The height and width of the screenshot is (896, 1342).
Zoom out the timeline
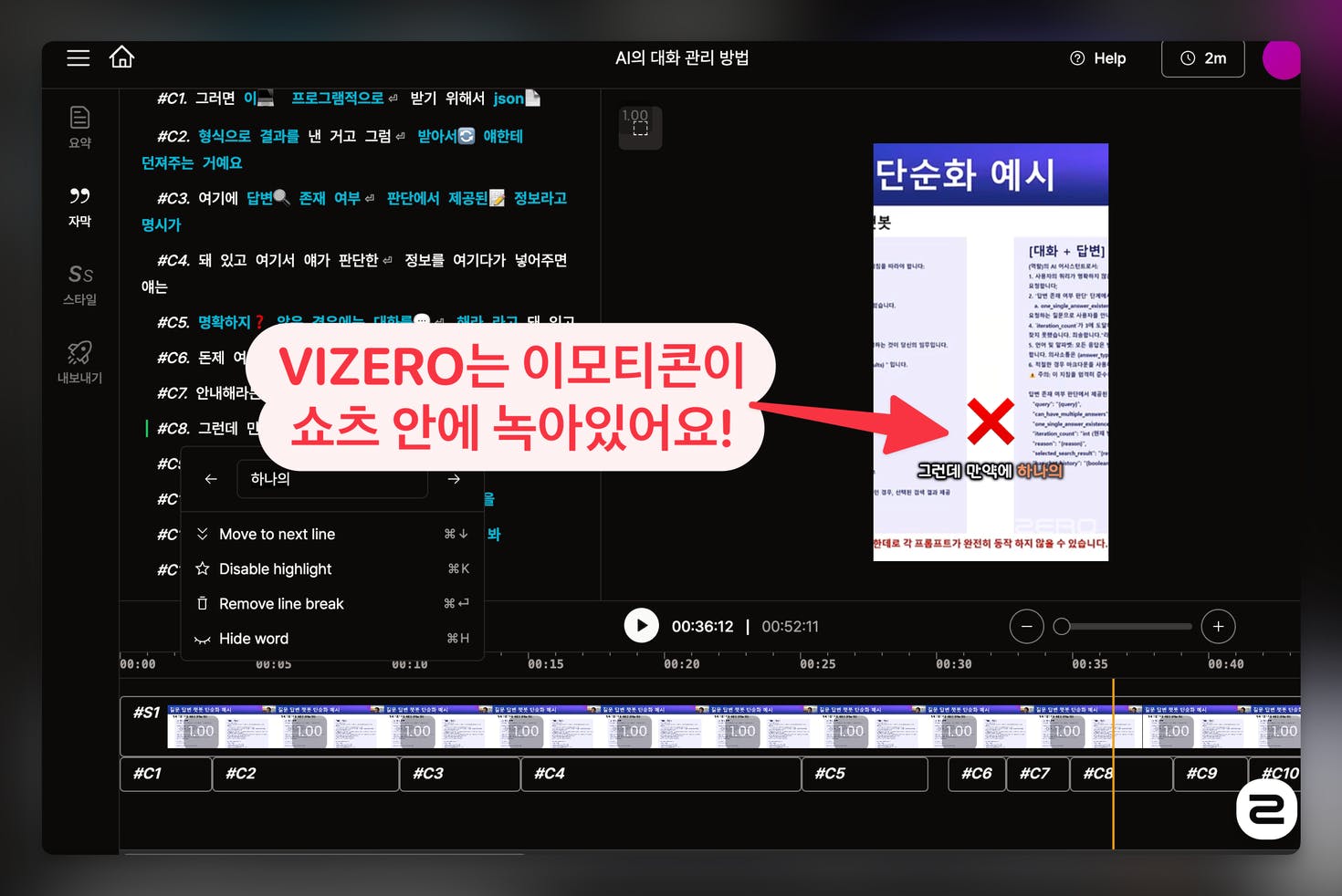(1027, 626)
